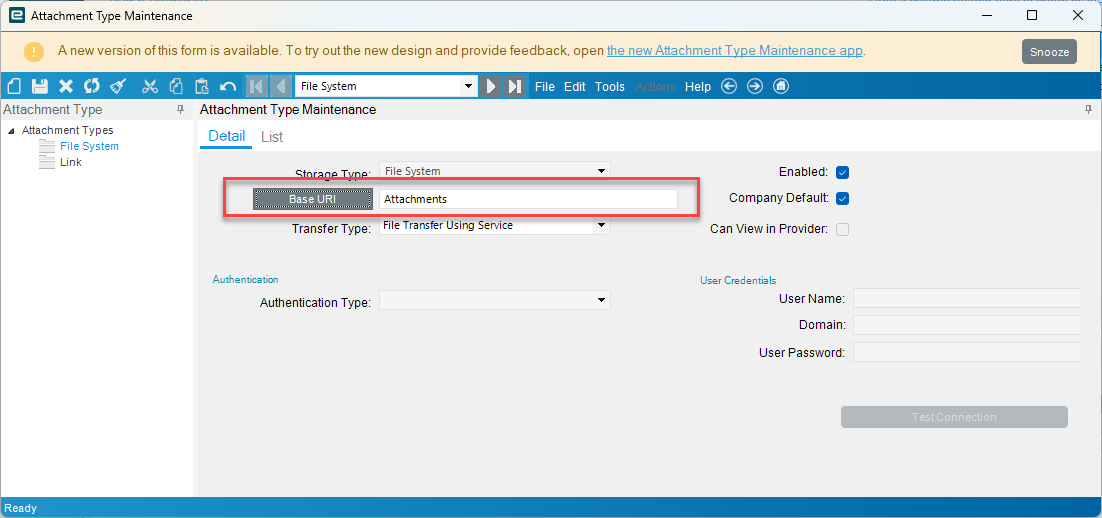Click the Snooze button
This screenshot has width=1102, height=518.
tap(1049, 51)
